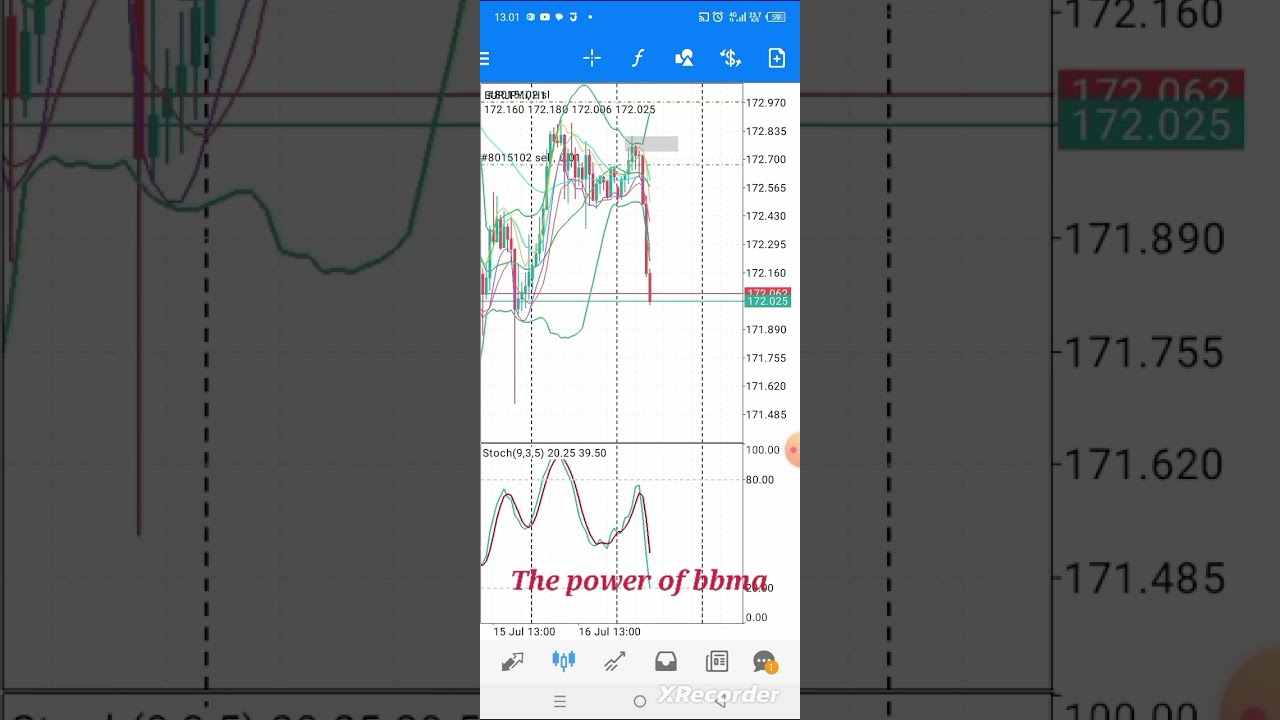Tap the grey pending order box on chart
1280x720 pixels.
(x=653, y=144)
